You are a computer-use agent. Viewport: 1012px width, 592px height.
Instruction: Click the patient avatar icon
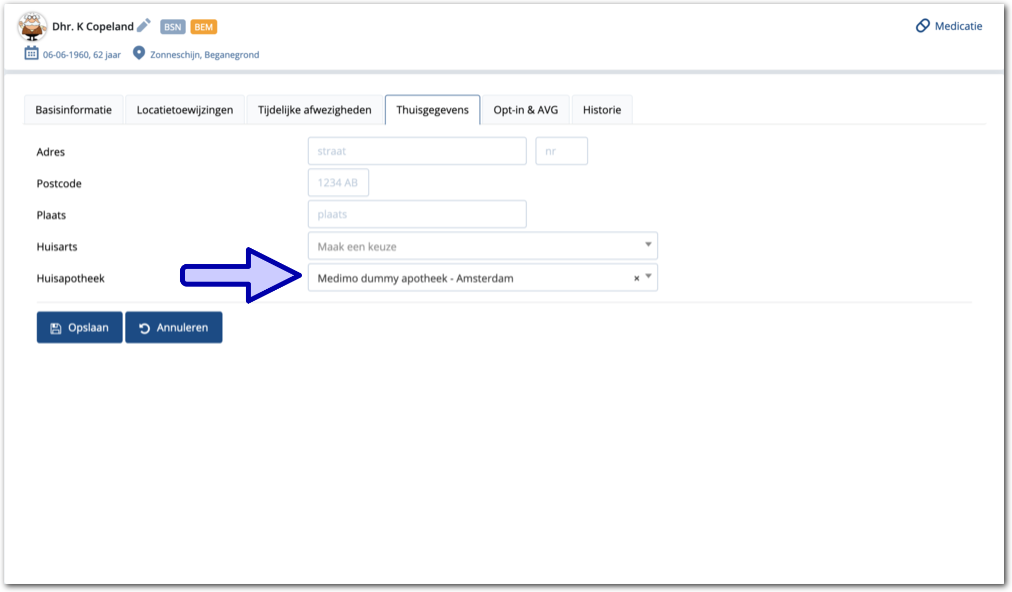point(32,26)
